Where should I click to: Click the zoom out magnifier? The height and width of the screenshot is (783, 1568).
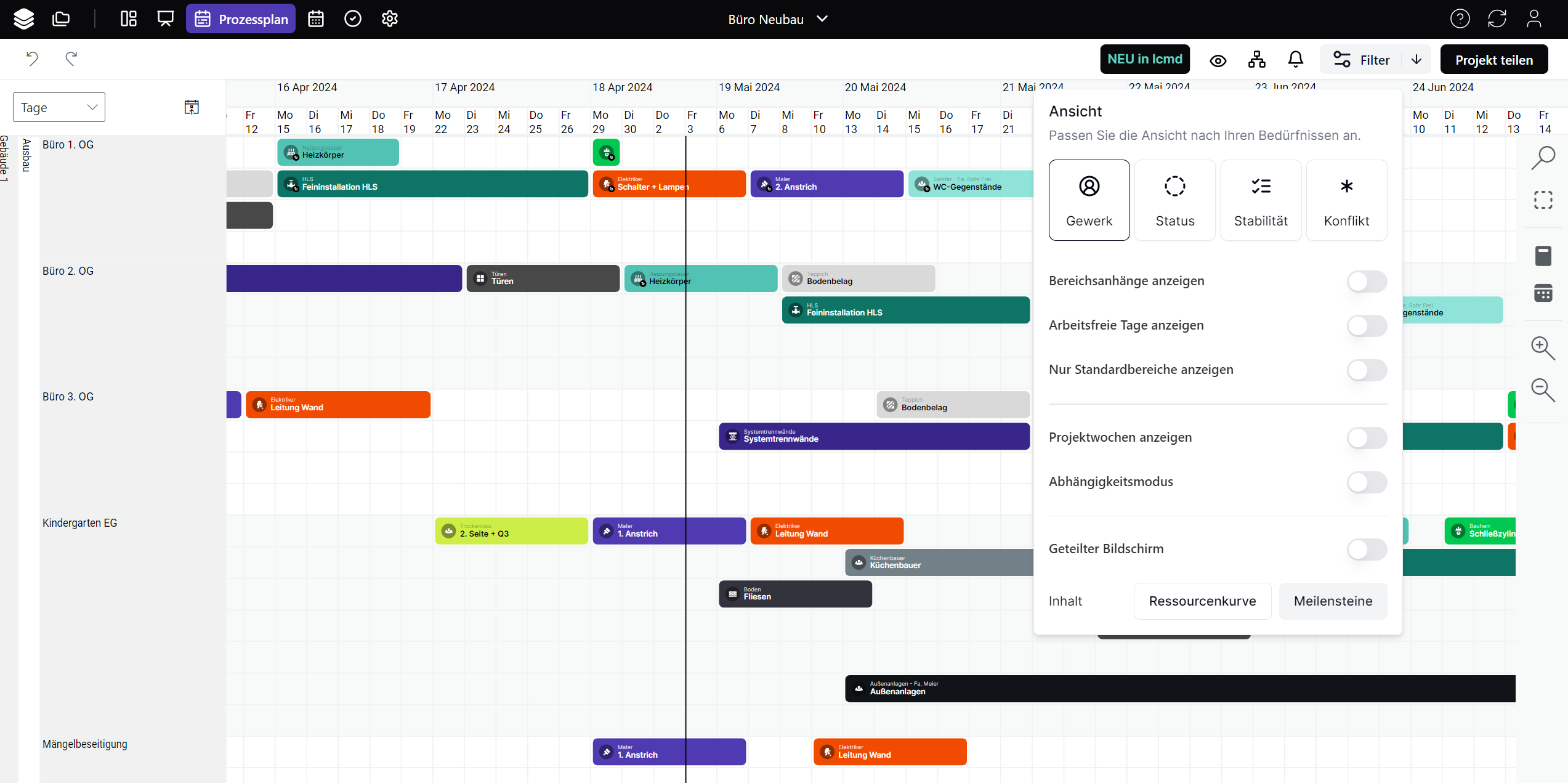click(x=1543, y=390)
